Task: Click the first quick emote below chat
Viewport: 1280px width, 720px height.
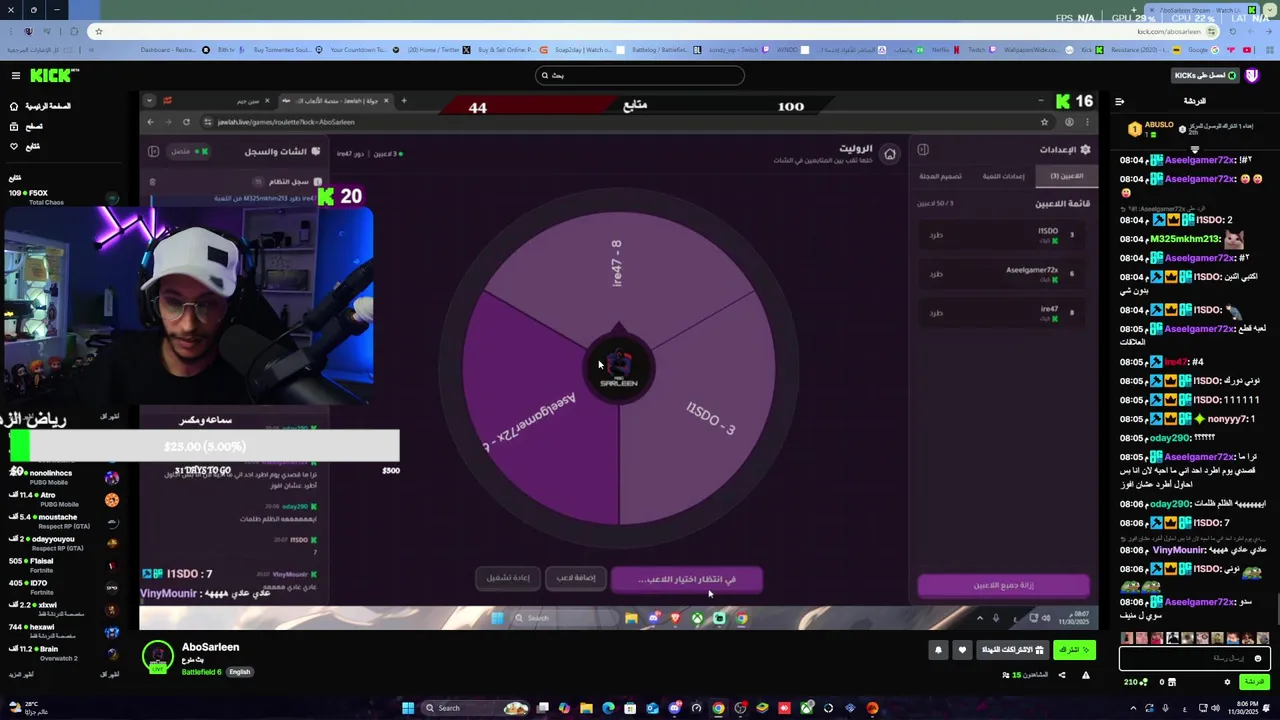Action: click(1128, 638)
